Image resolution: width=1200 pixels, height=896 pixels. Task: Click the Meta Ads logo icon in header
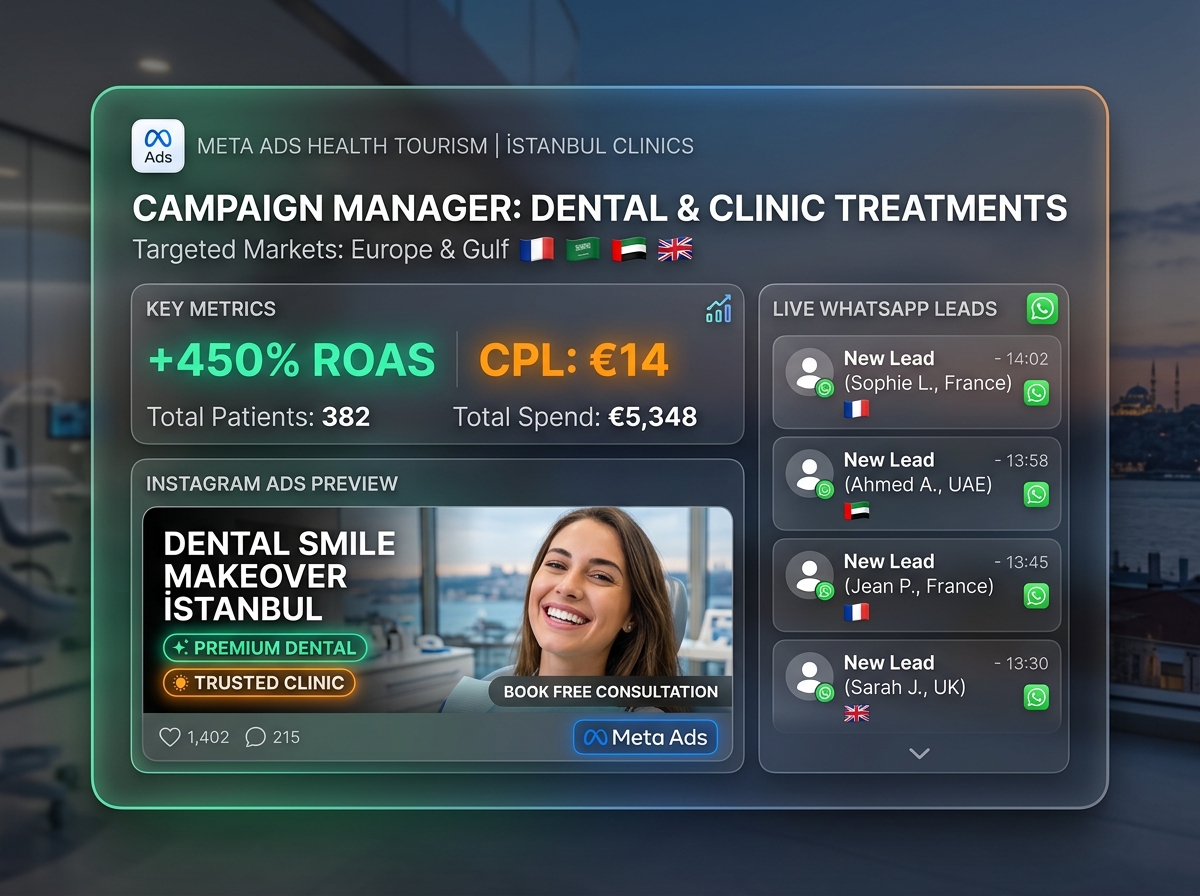point(158,146)
